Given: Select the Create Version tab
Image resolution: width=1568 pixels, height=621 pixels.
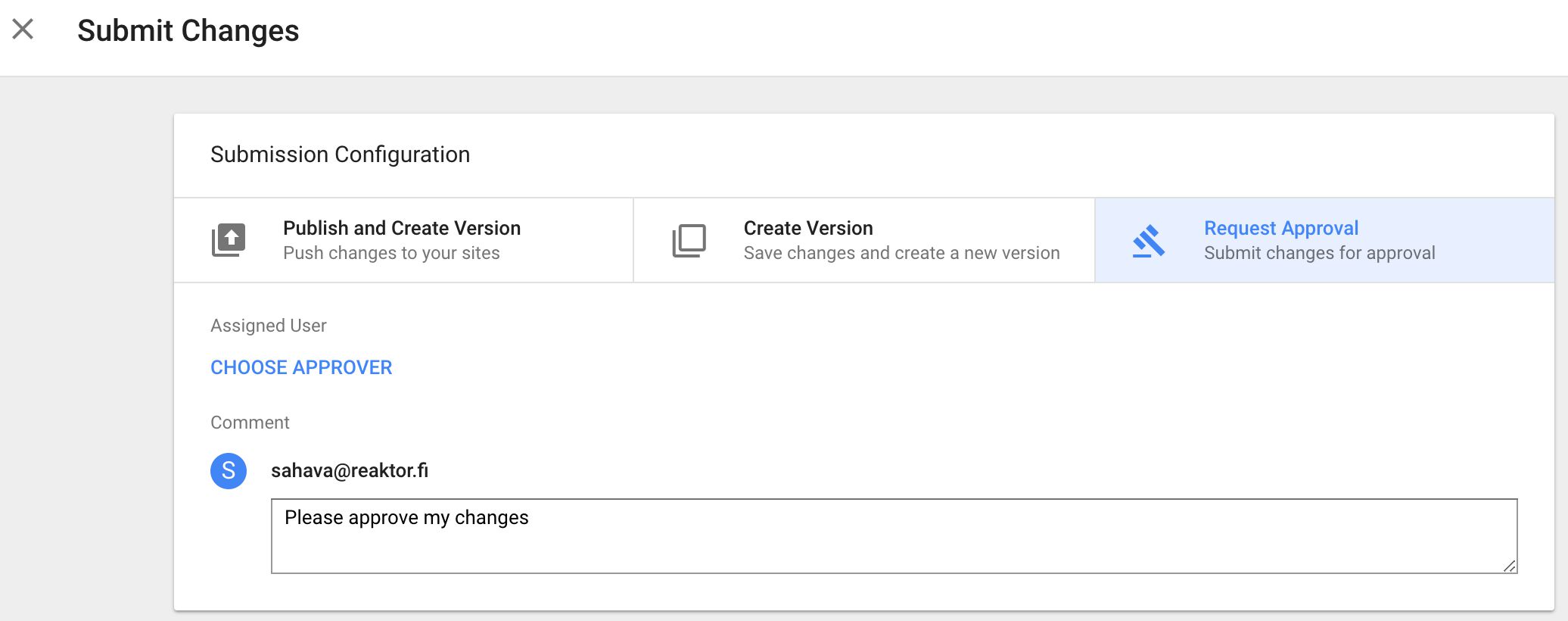Looking at the screenshot, I should coord(864,240).
